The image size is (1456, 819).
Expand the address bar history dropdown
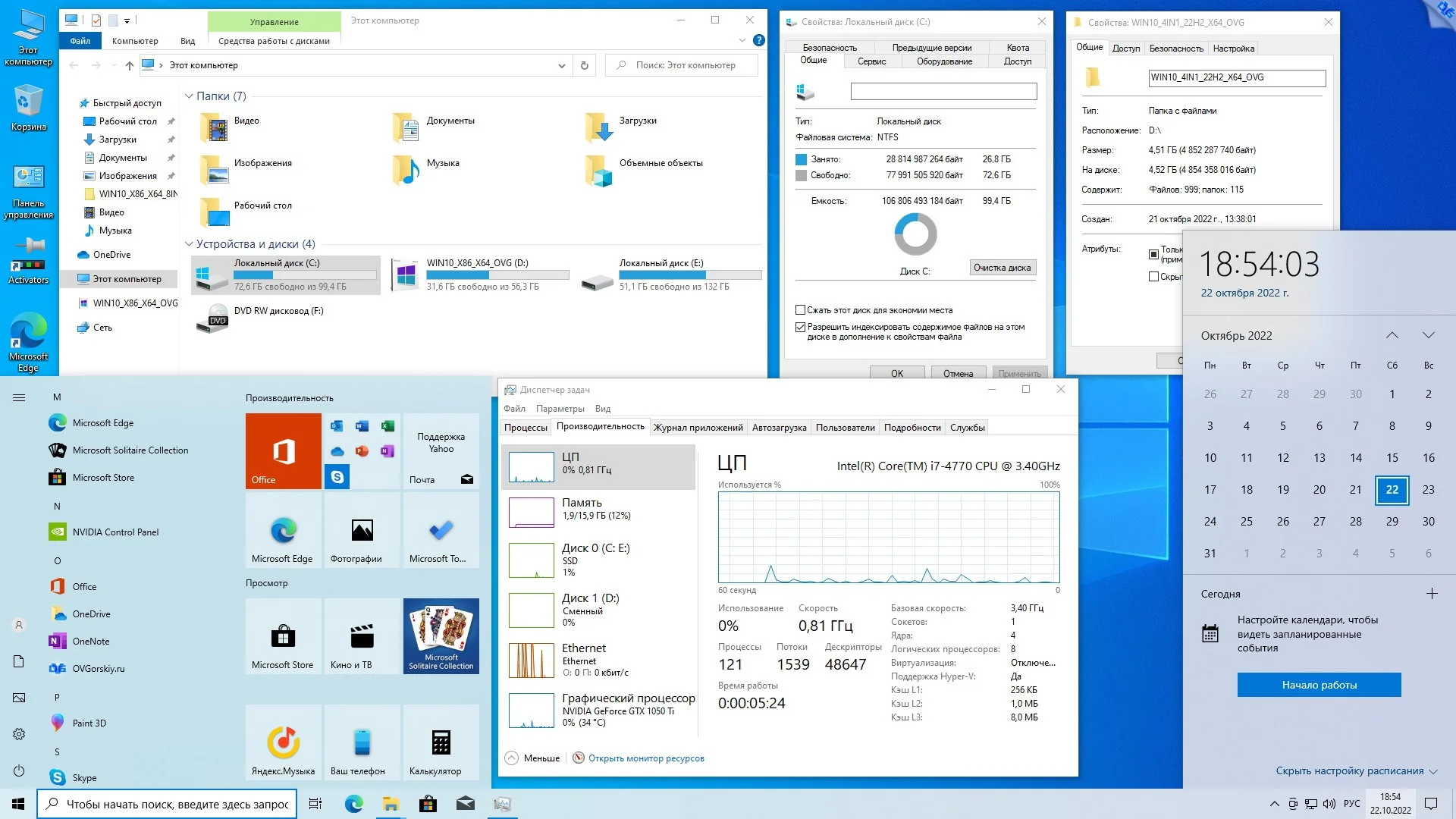(561, 65)
